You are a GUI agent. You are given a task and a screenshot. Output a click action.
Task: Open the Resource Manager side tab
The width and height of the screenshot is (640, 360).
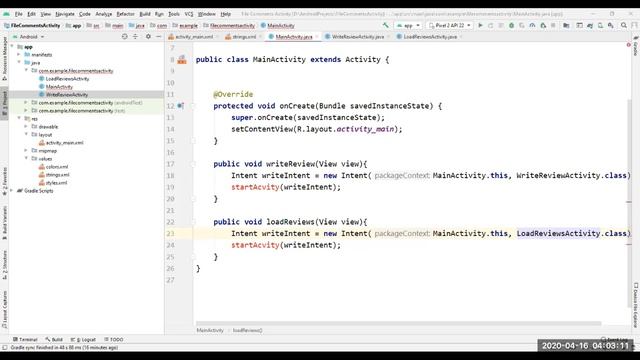point(4,58)
